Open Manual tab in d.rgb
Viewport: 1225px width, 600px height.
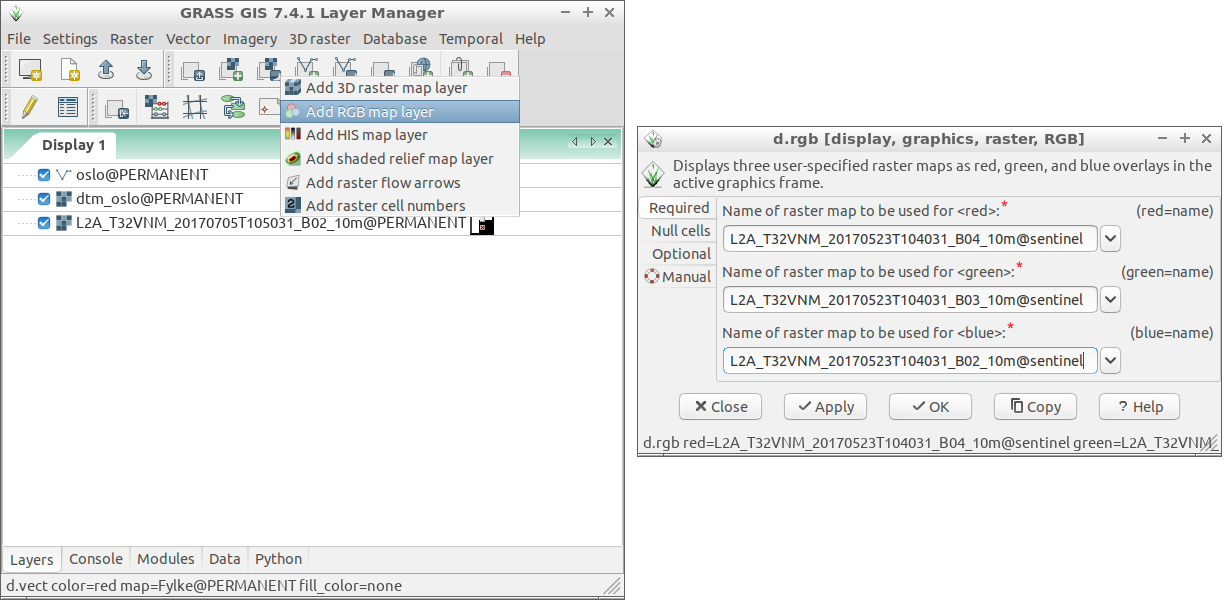678,277
